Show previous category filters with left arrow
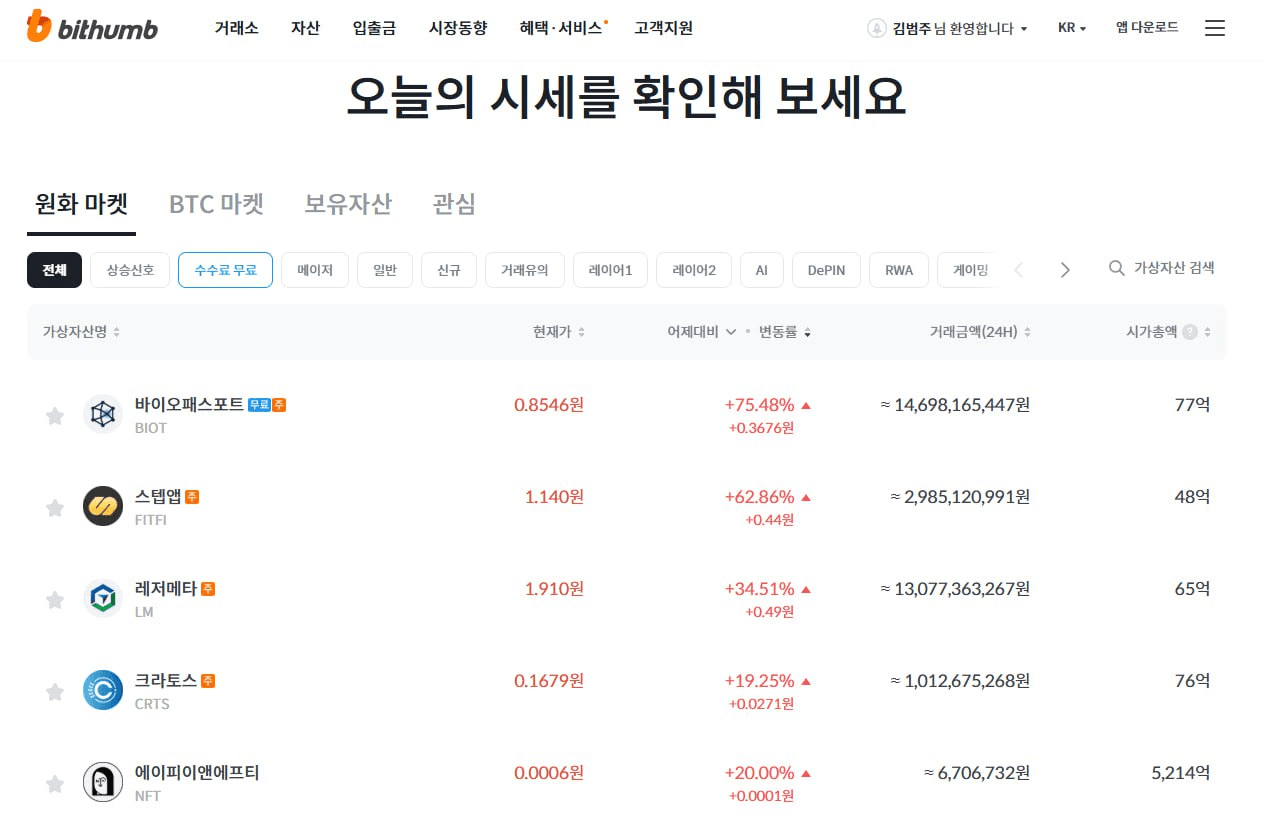 click(1019, 270)
